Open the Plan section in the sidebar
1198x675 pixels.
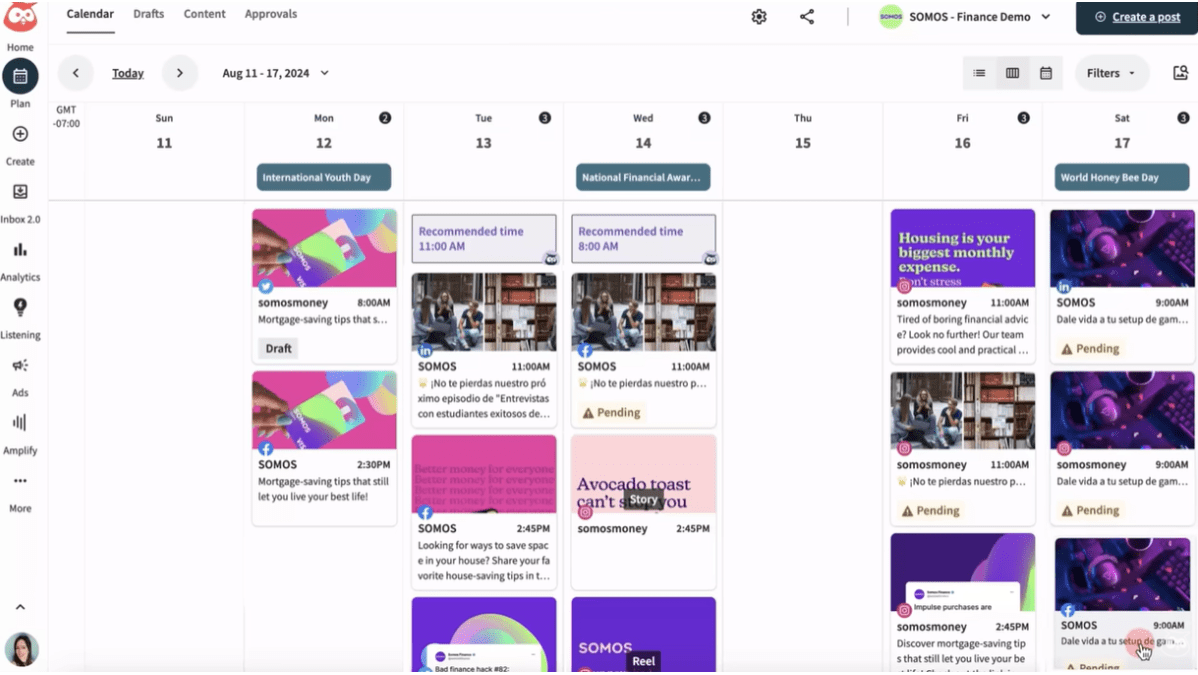click(21, 85)
